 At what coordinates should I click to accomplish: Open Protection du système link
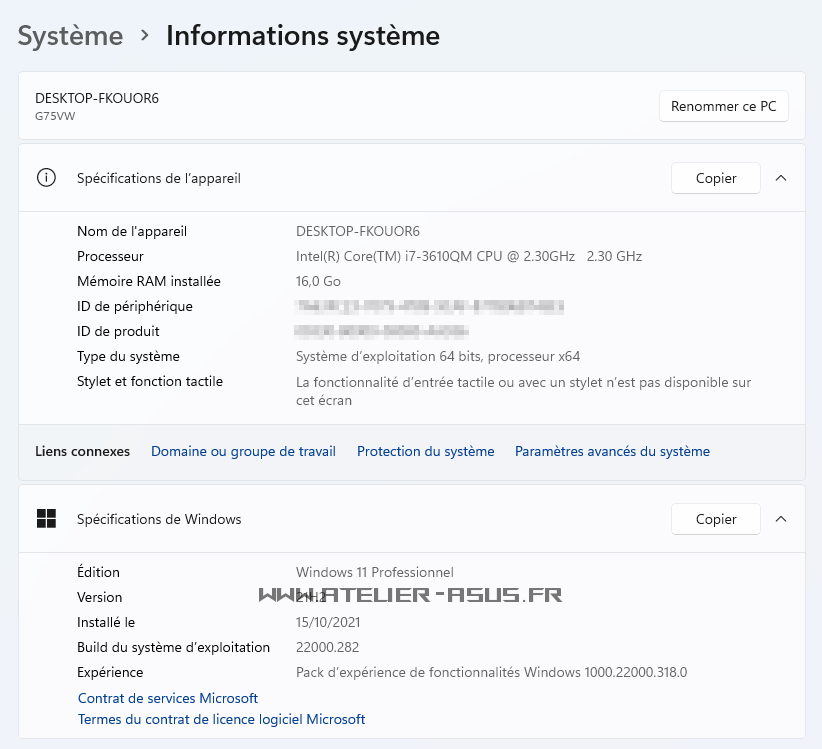(x=425, y=451)
